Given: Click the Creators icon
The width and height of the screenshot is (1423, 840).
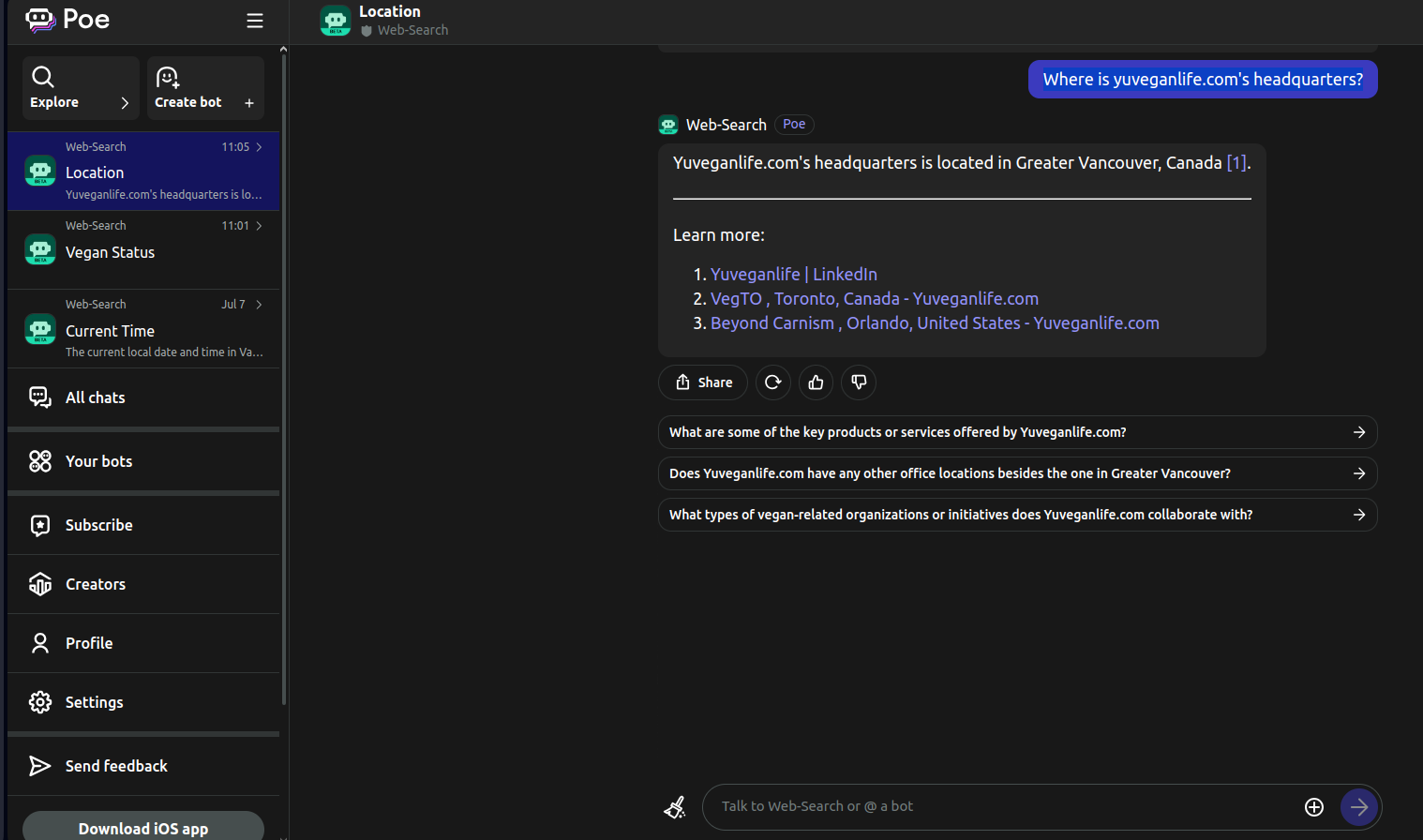Looking at the screenshot, I should point(40,584).
